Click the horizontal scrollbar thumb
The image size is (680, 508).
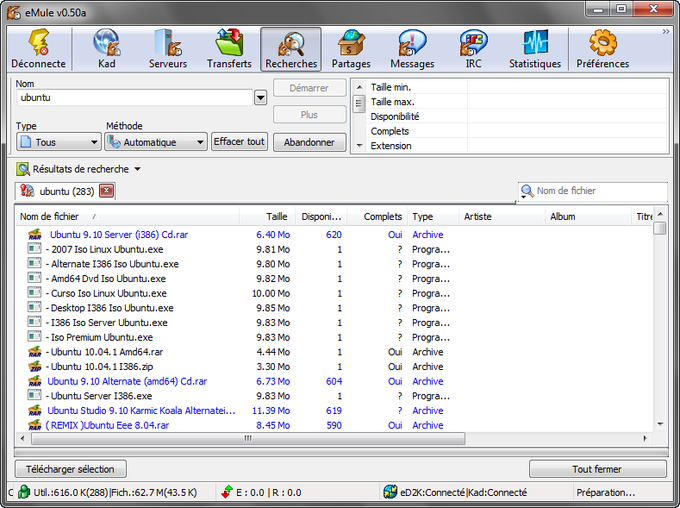248,439
